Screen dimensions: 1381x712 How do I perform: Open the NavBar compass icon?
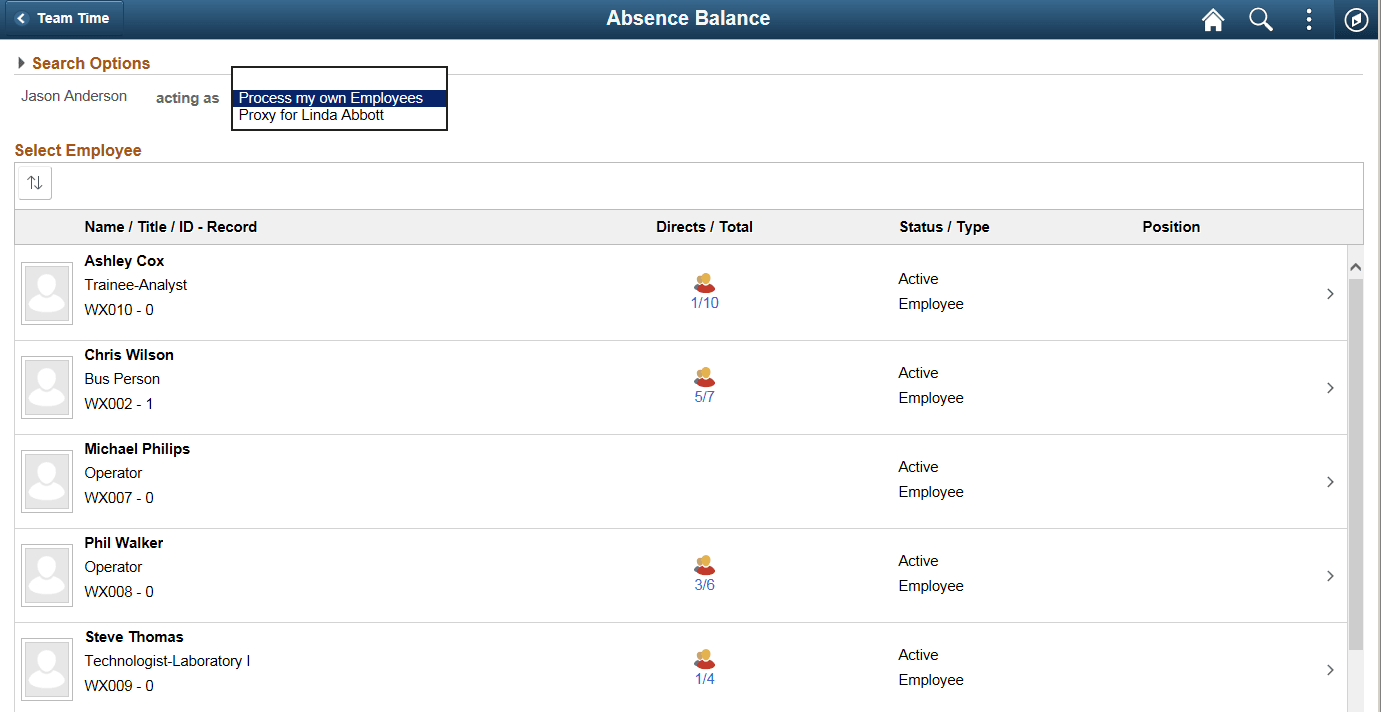click(1357, 19)
